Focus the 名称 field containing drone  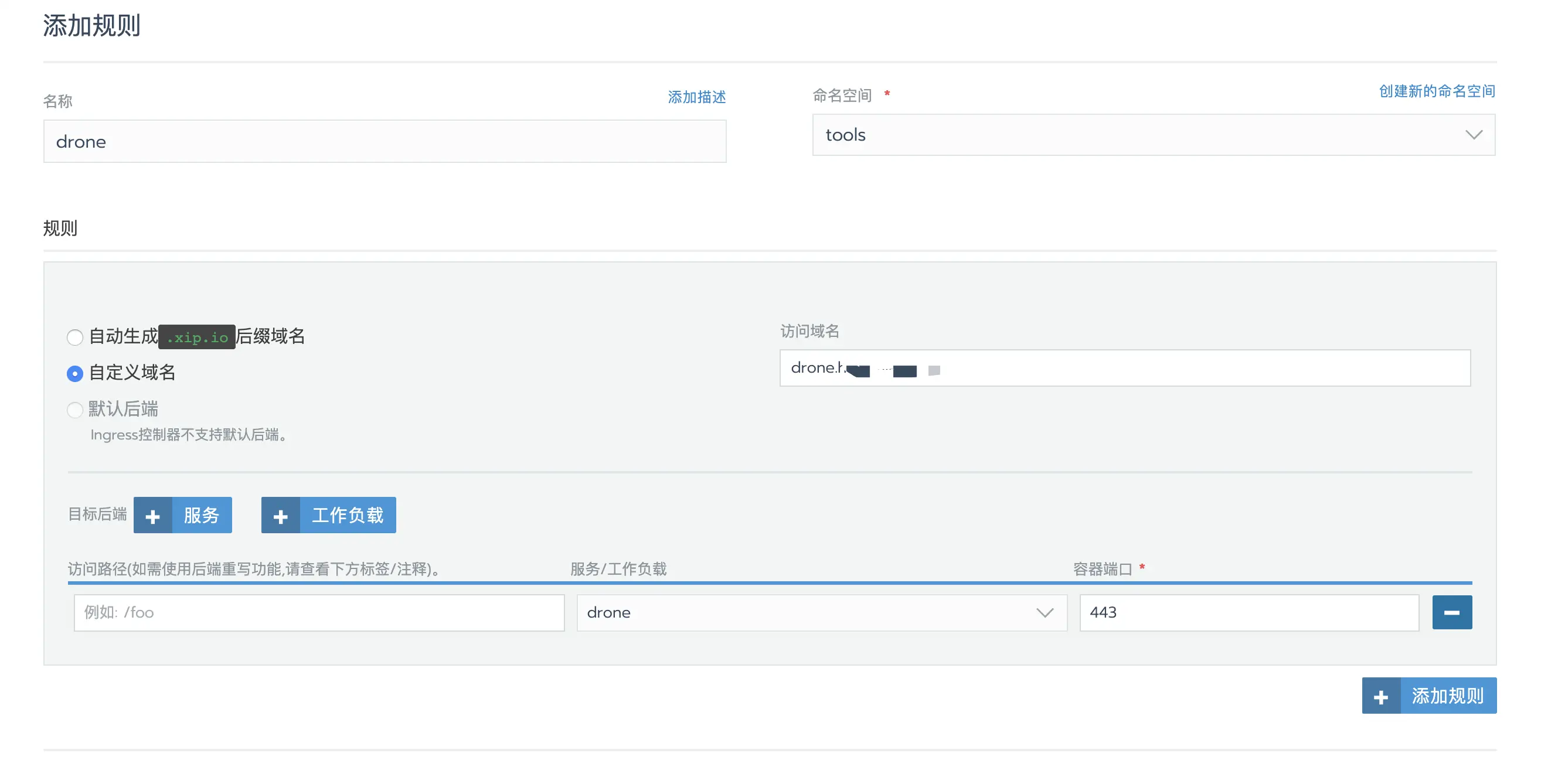(385, 141)
